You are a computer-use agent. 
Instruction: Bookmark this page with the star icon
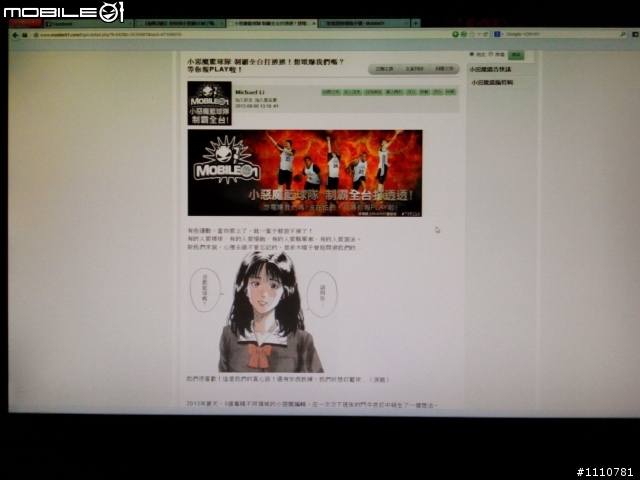[x=472, y=34]
